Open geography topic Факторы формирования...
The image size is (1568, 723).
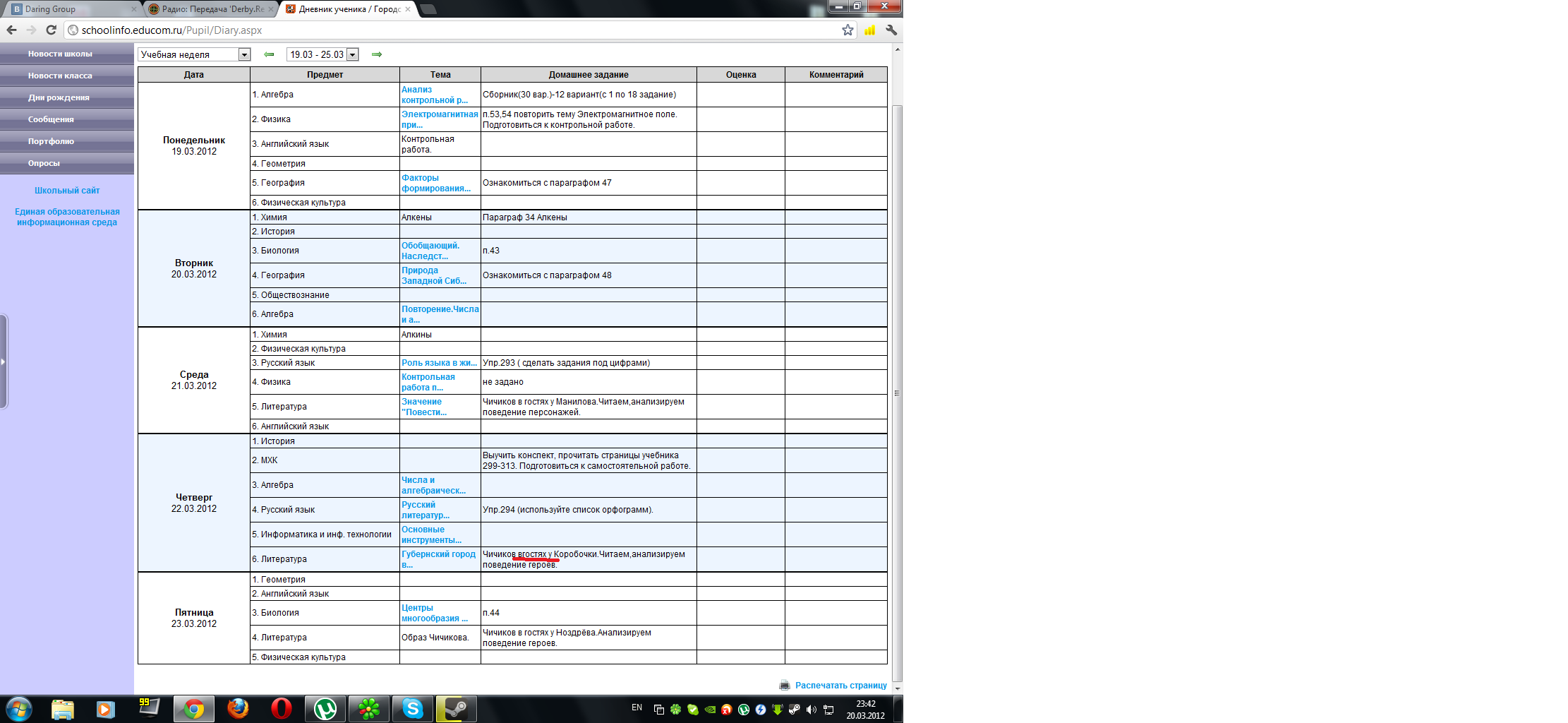(x=436, y=183)
